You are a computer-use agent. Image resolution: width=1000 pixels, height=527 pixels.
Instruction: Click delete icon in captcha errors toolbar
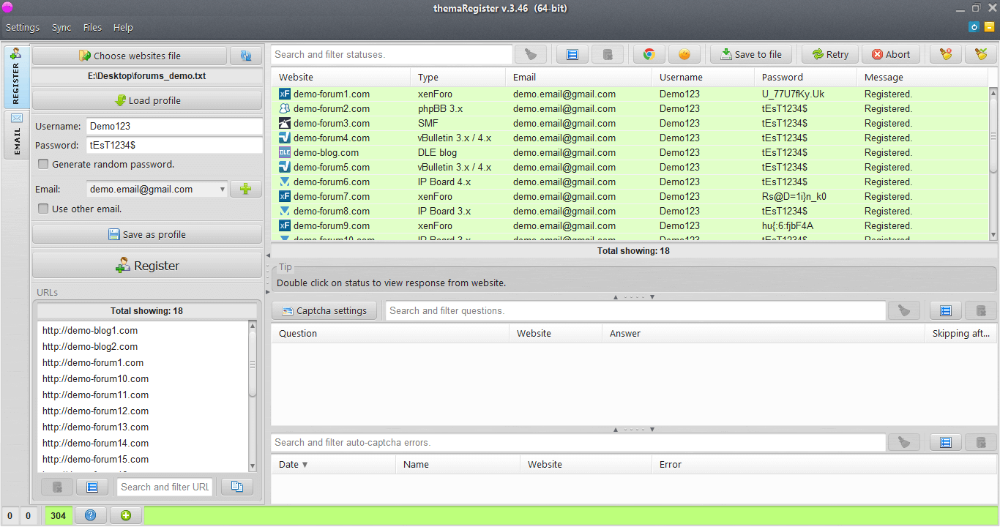981,442
